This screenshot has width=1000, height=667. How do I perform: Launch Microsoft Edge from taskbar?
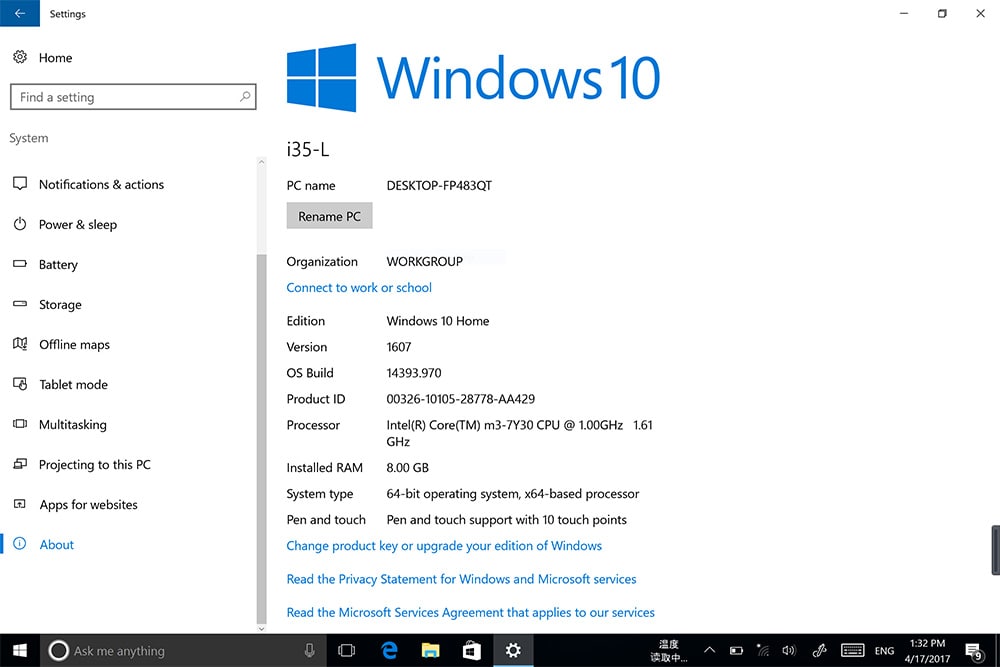tap(388, 650)
